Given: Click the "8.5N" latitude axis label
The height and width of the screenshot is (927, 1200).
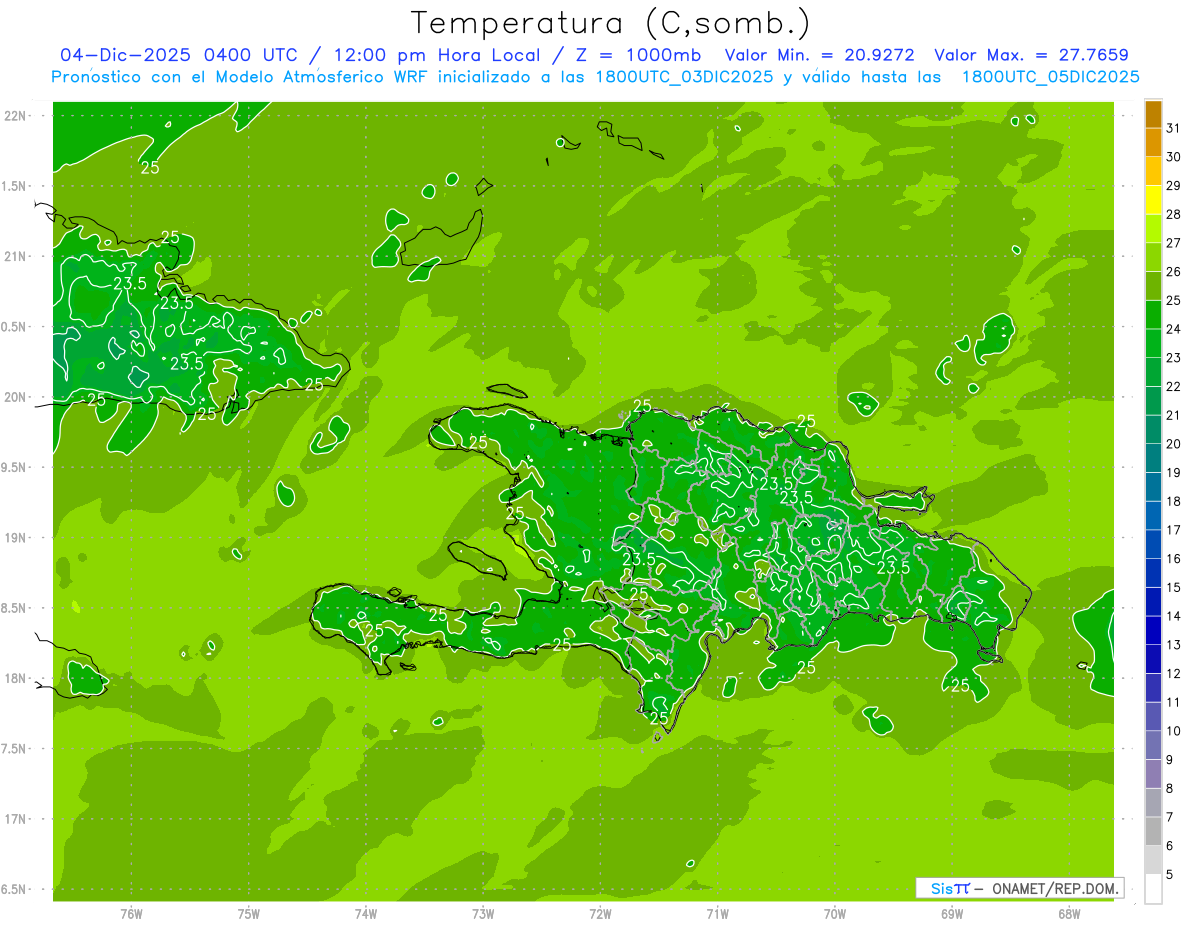Looking at the screenshot, I should tap(16, 608).
